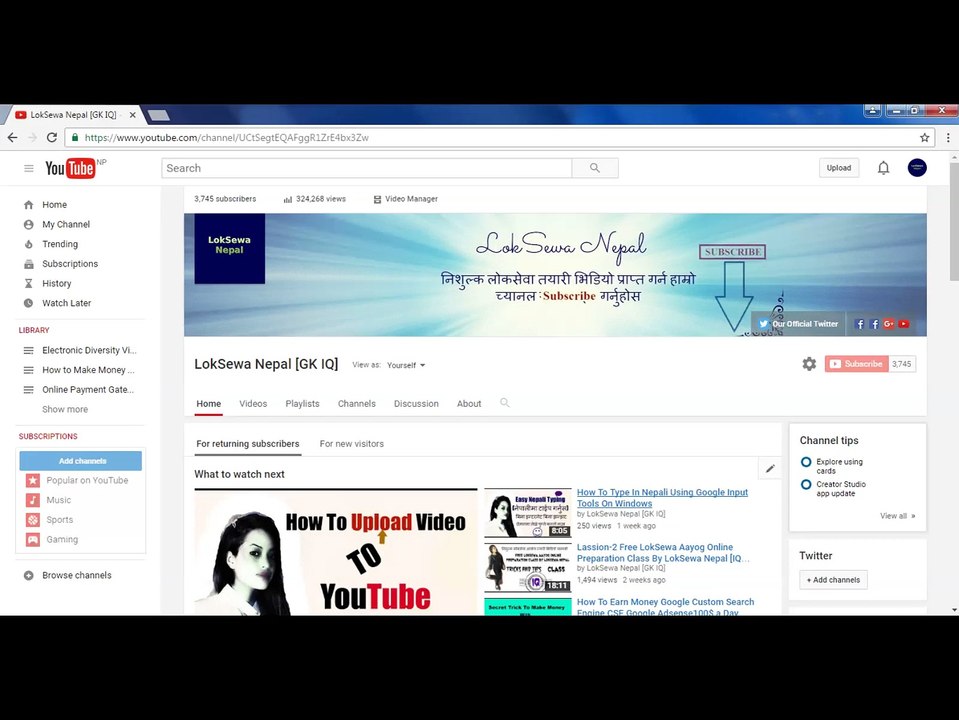Play the How To Upload Video thumbnail
This screenshot has height=720, width=959.
(x=336, y=553)
